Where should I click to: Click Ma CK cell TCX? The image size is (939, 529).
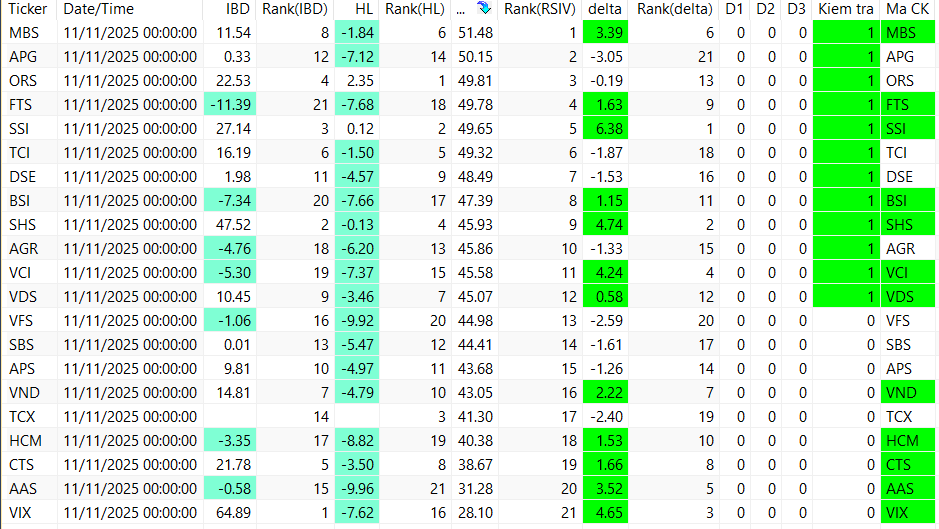click(908, 416)
